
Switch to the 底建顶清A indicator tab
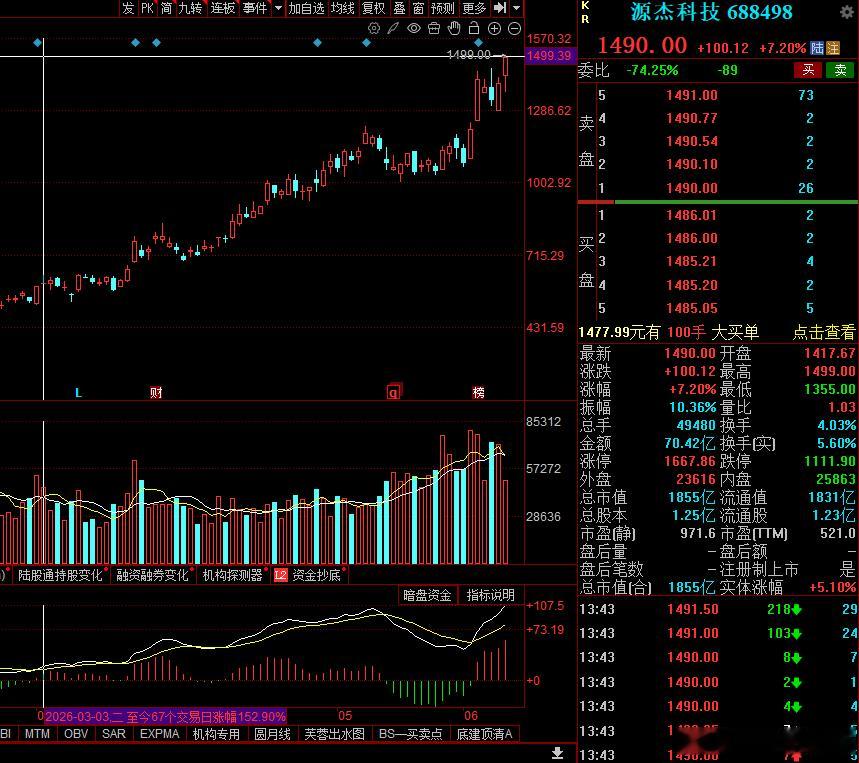[484, 734]
